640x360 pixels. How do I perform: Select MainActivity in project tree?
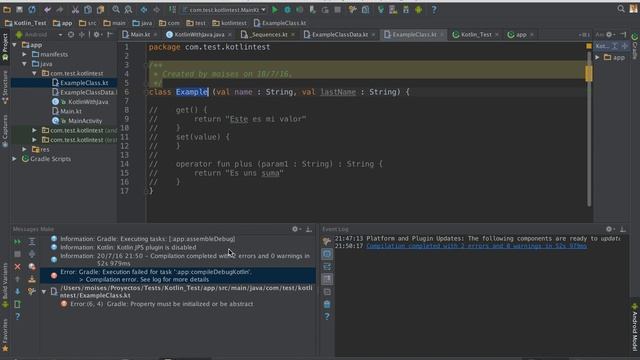(78, 121)
